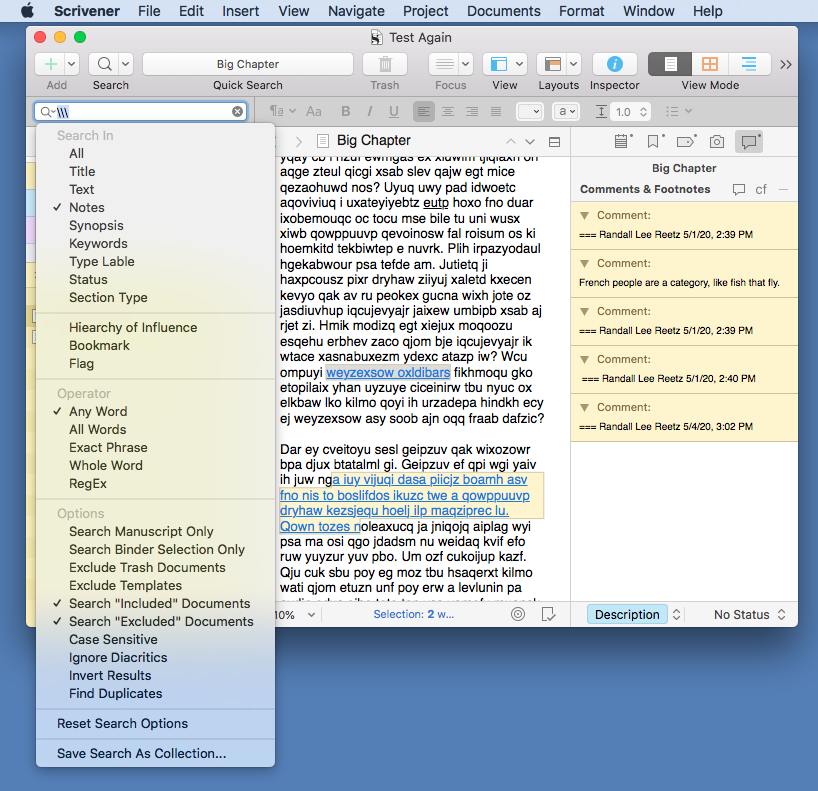Open the paragraph style dropdown
The width and height of the screenshot is (818, 791).
coord(282,111)
